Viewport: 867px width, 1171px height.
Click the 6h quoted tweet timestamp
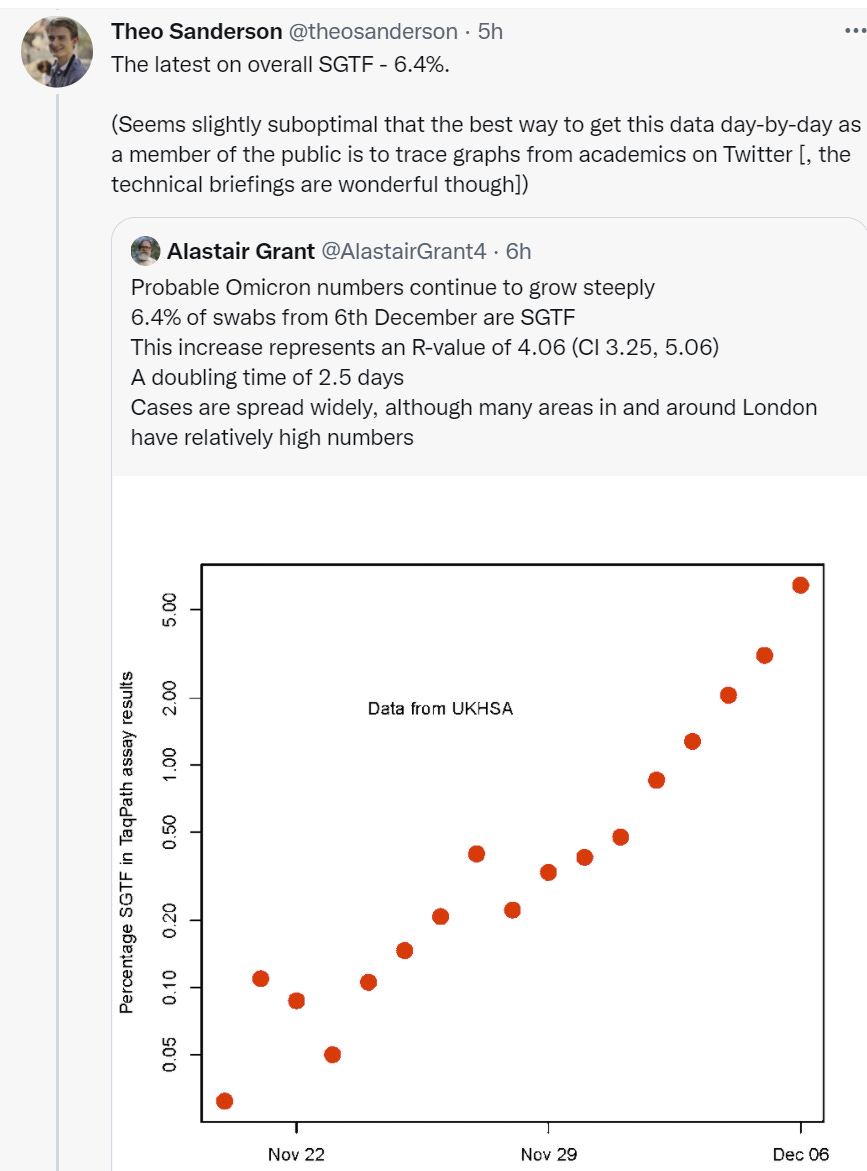tap(518, 251)
